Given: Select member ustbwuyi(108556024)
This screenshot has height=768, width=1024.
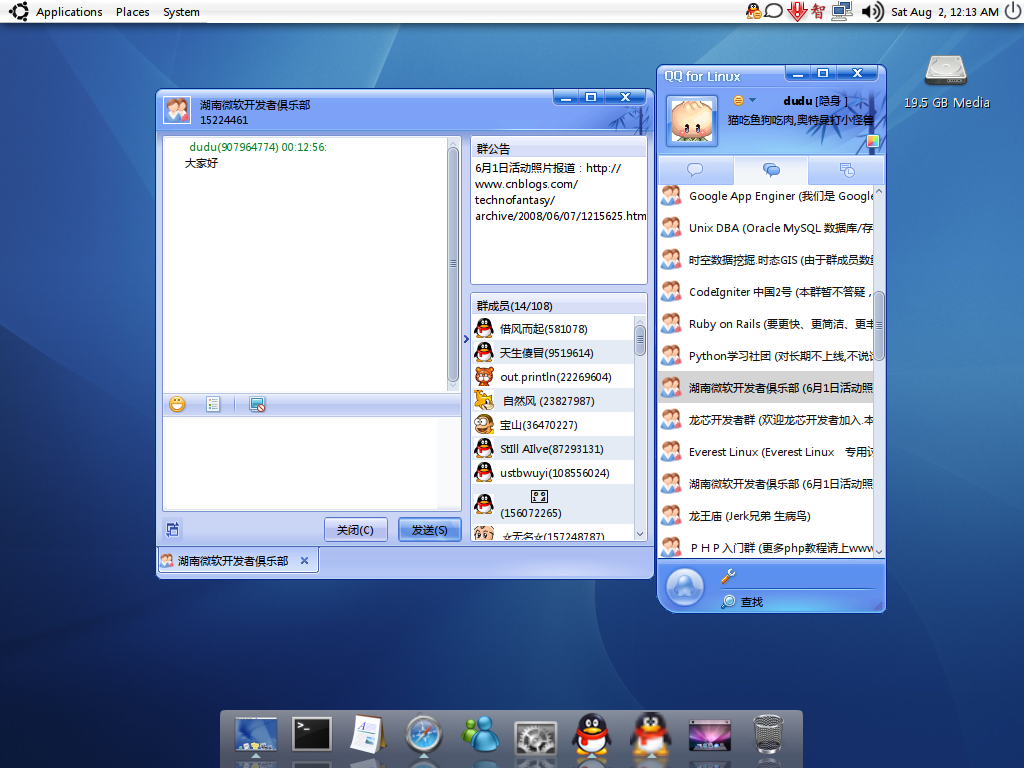Looking at the screenshot, I should coord(552,473).
